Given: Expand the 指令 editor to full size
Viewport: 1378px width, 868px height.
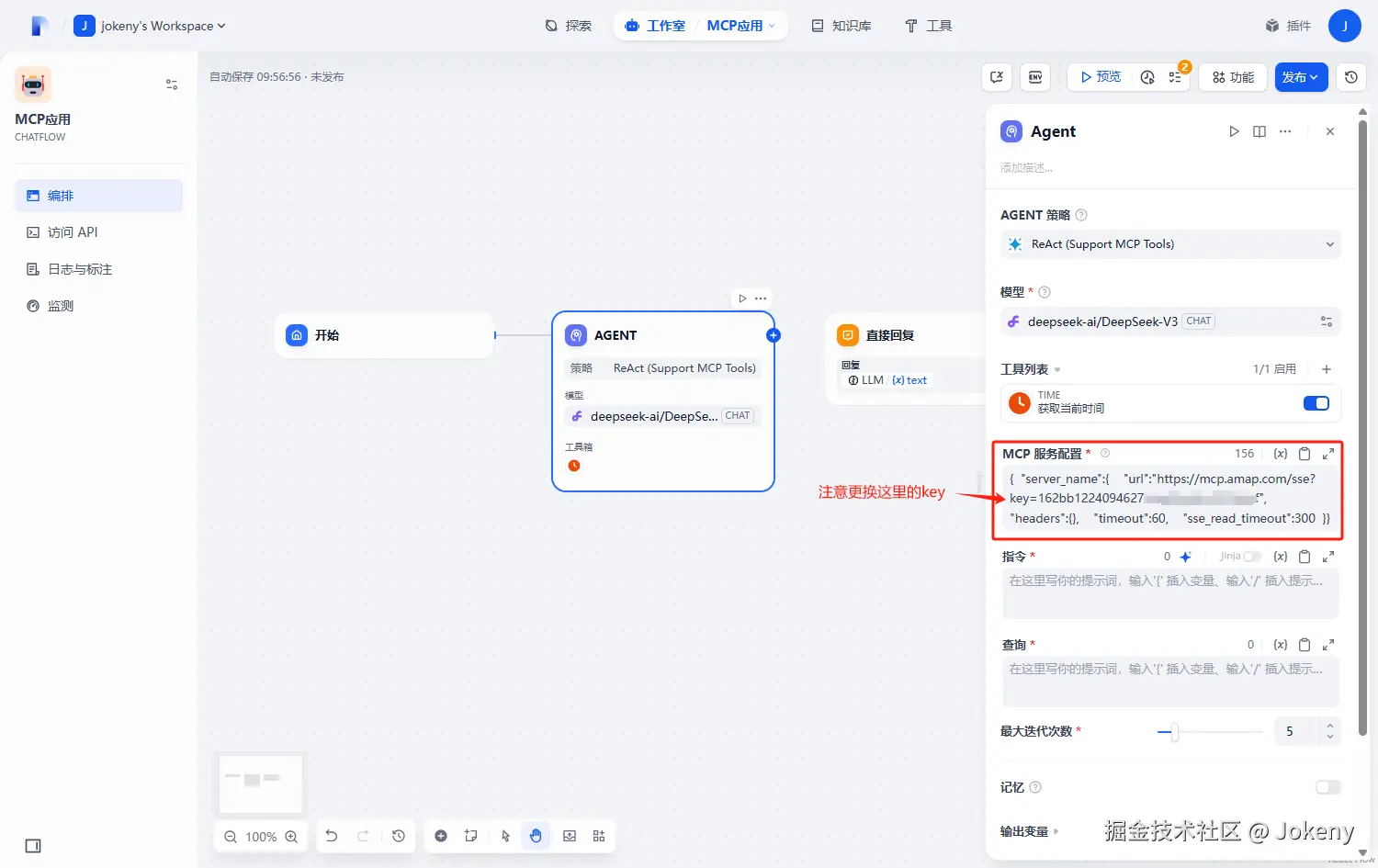Looking at the screenshot, I should point(1328,557).
